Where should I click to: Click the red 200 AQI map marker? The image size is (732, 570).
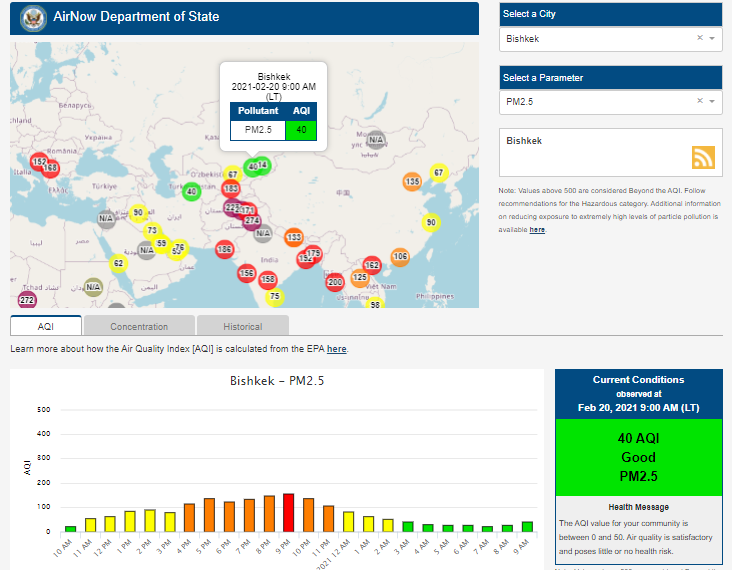coord(335,283)
